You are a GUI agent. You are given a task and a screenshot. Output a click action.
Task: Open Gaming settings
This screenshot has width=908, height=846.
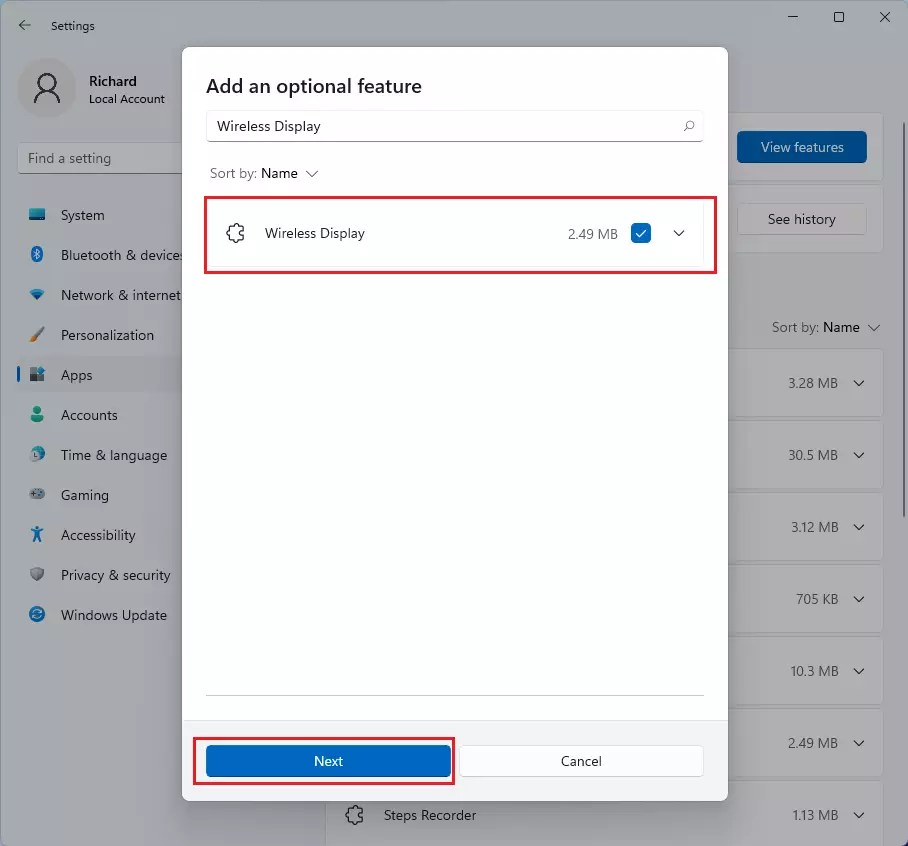(x=83, y=495)
